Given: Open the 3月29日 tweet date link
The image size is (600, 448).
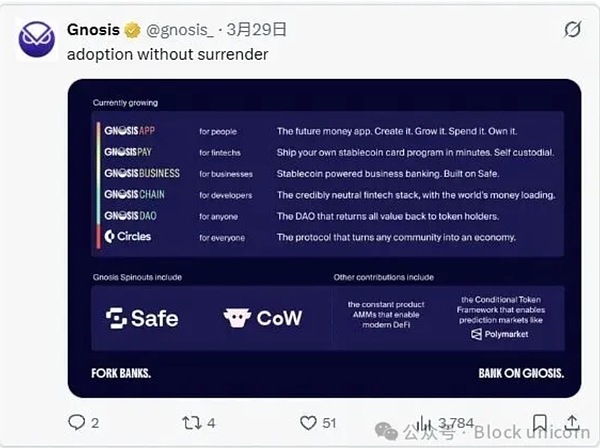Looking at the screenshot, I should tap(256, 29).
